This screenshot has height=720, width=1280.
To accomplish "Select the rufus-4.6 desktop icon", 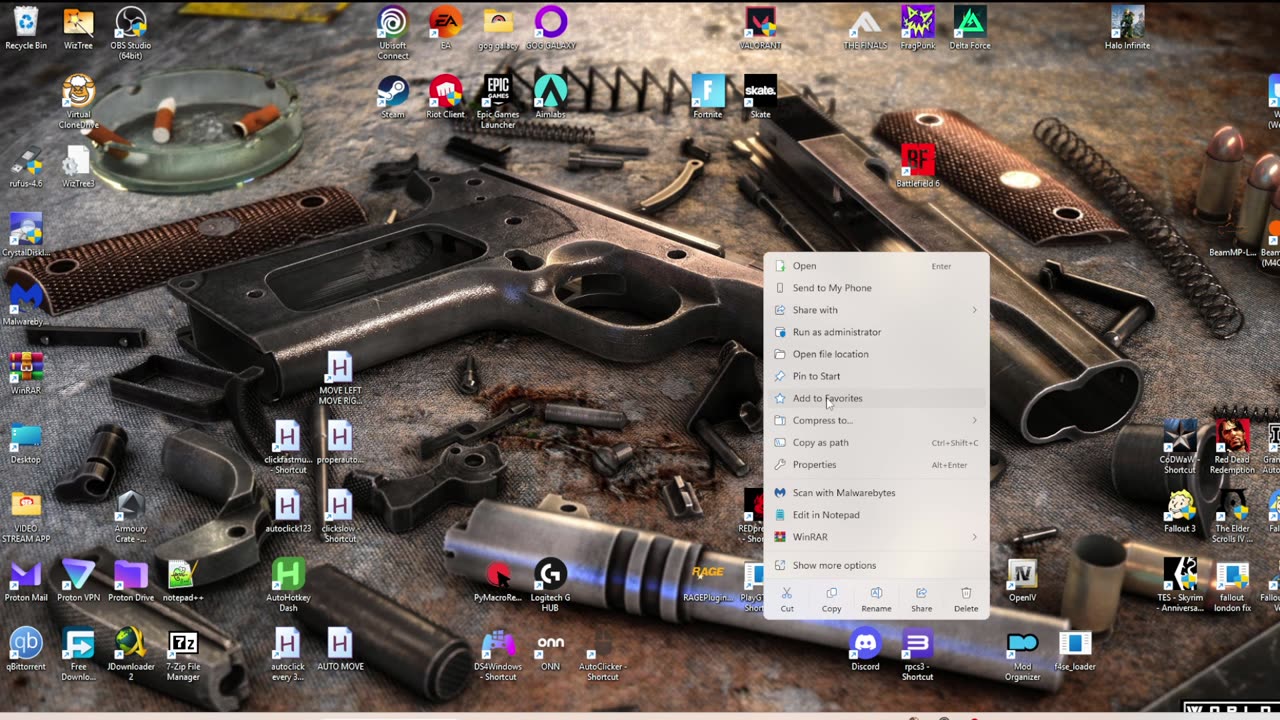I will click(26, 166).
